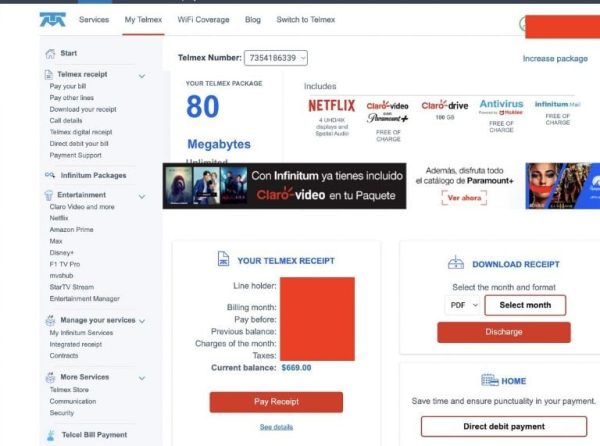Open Telmex Store link
Viewport: 600px width, 446px height.
pyautogui.click(x=69, y=390)
